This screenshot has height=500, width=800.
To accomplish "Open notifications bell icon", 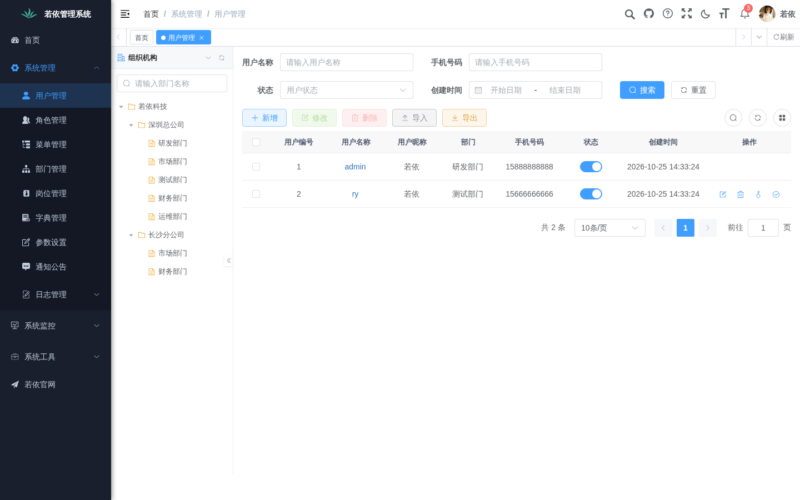I will 744,14.
